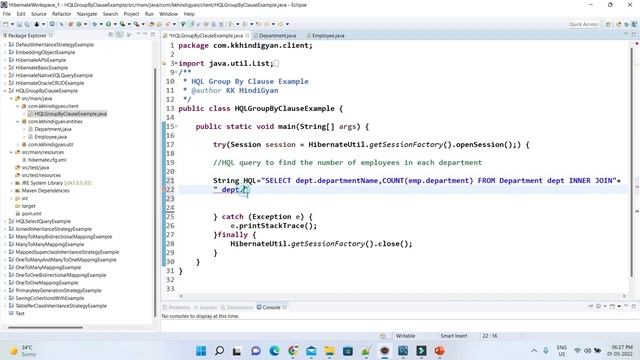
Task: Collapse the src/main/java folder
Action: point(11,98)
